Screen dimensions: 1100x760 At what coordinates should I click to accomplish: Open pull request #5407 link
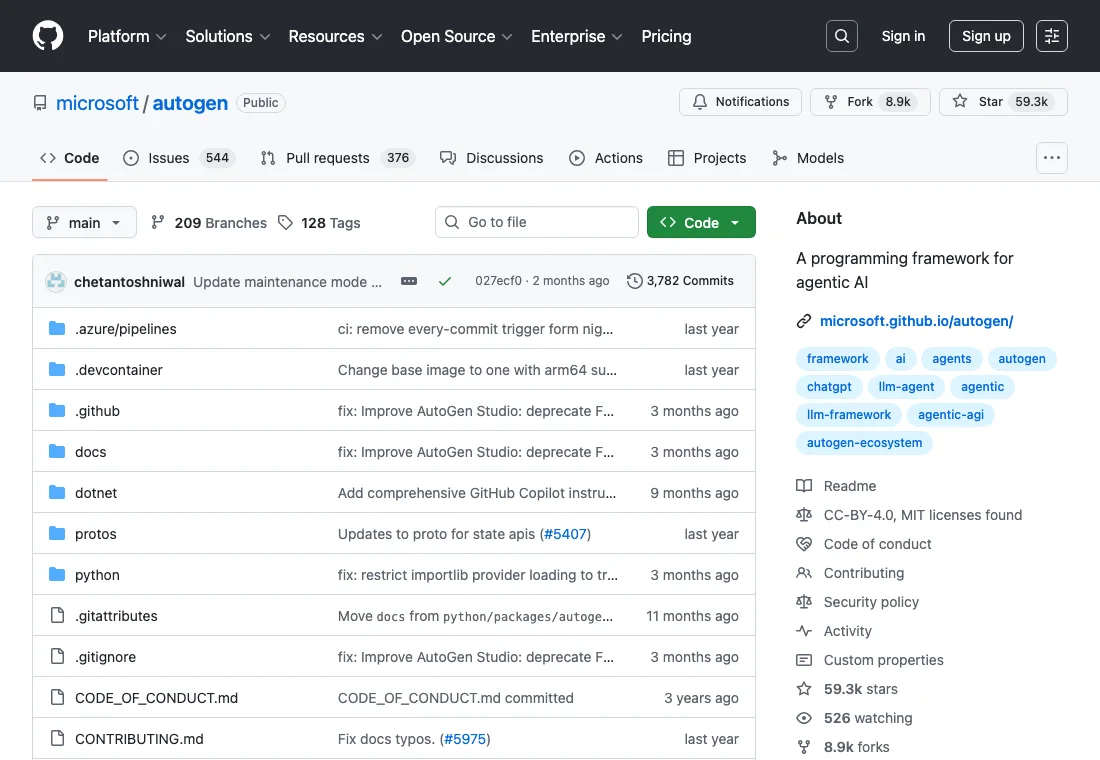(x=565, y=534)
